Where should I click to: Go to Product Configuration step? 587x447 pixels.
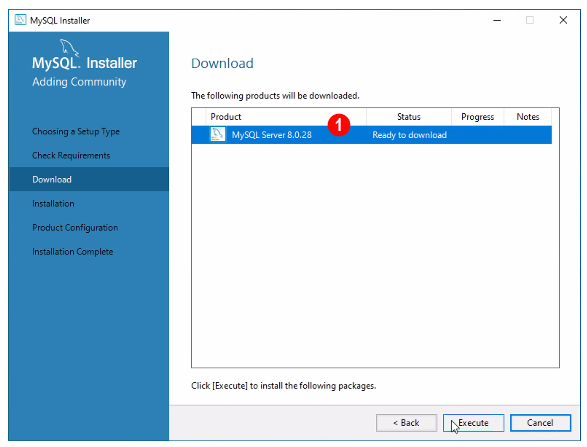(75, 228)
